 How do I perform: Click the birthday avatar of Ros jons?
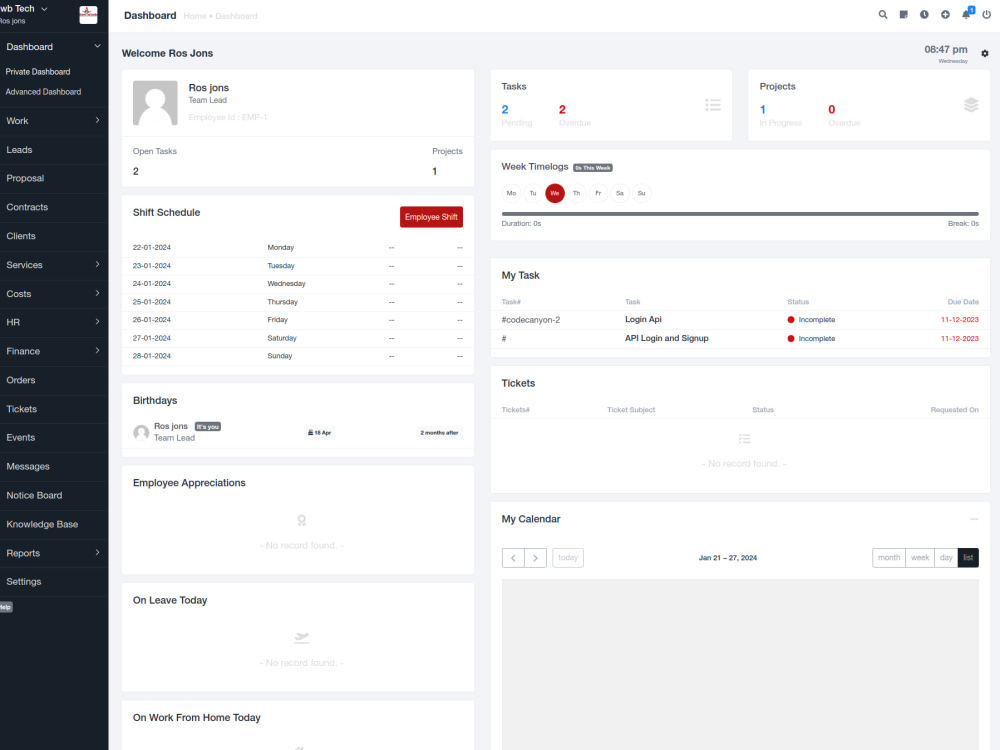point(141,432)
